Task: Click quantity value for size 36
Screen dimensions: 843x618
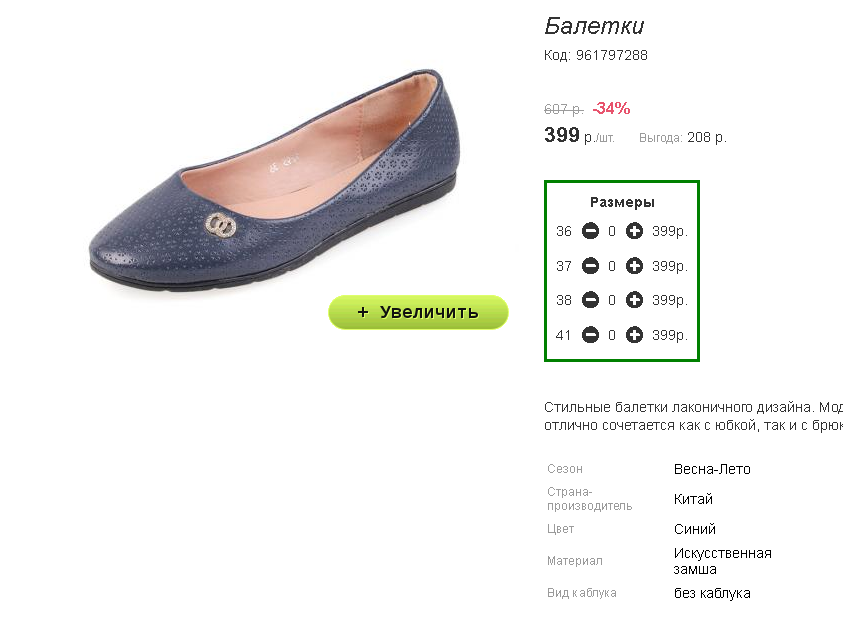Action: [612, 231]
